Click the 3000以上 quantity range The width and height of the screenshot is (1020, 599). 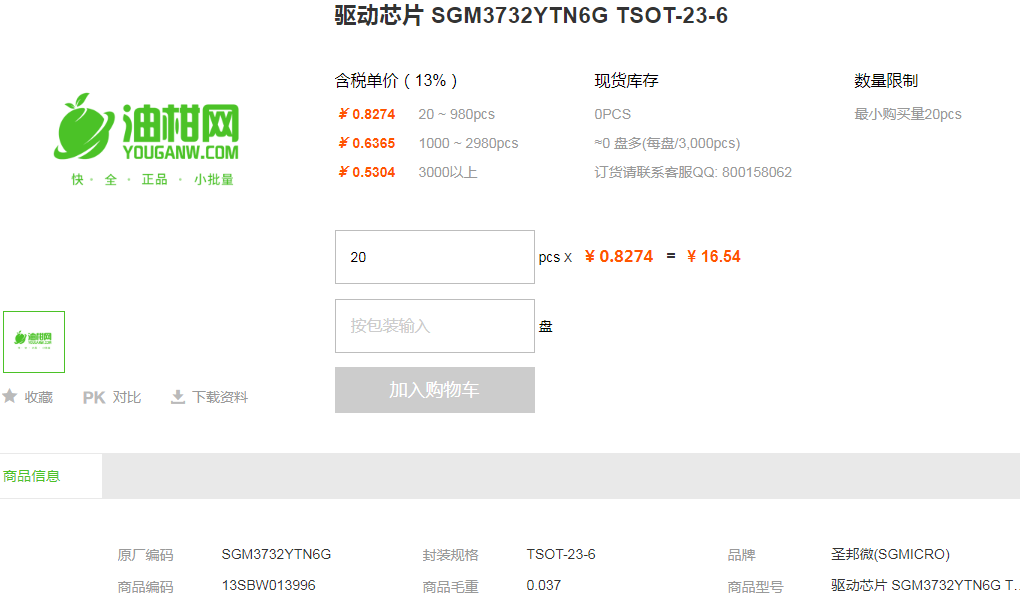tap(448, 172)
